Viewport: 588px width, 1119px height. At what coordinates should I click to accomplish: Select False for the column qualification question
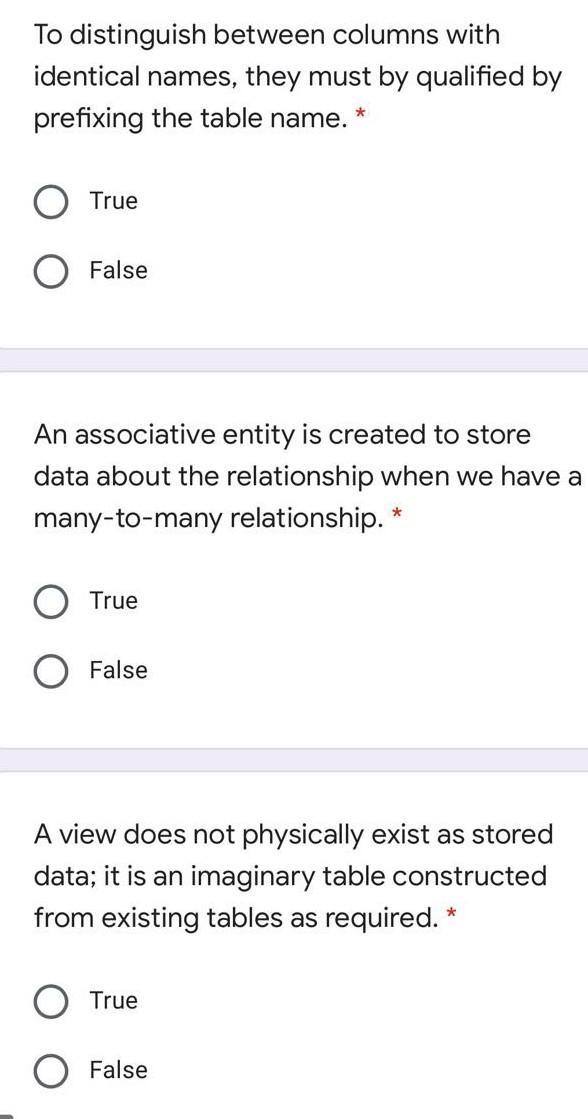coord(51,270)
